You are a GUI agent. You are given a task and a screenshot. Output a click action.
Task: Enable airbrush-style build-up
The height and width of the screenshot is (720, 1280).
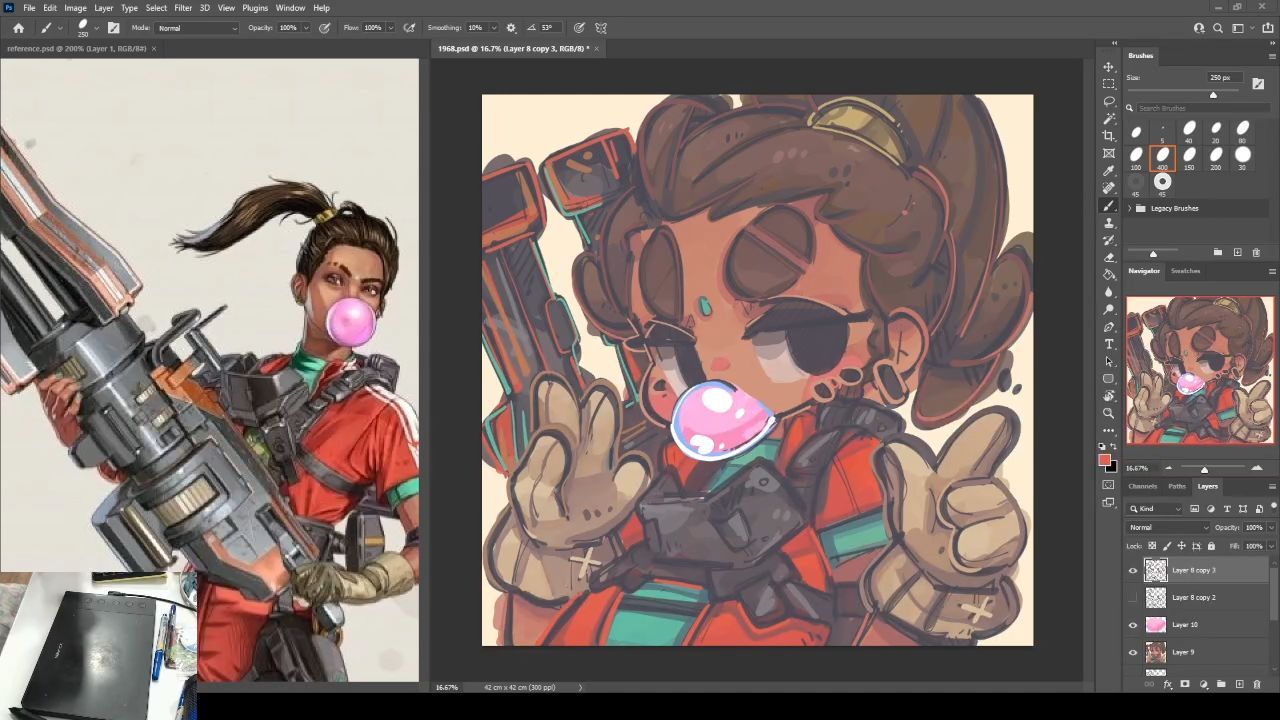click(409, 28)
